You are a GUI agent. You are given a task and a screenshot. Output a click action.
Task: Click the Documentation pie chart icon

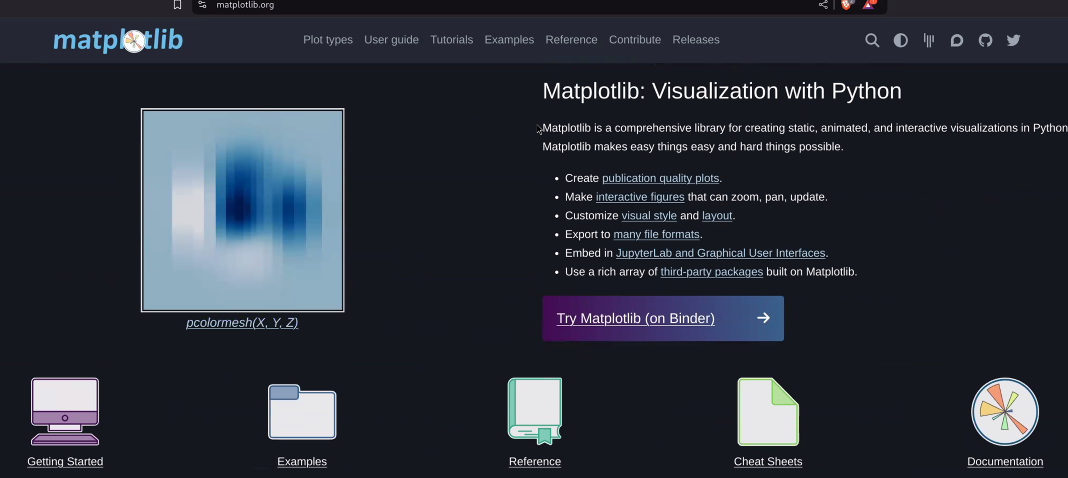(1005, 411)
